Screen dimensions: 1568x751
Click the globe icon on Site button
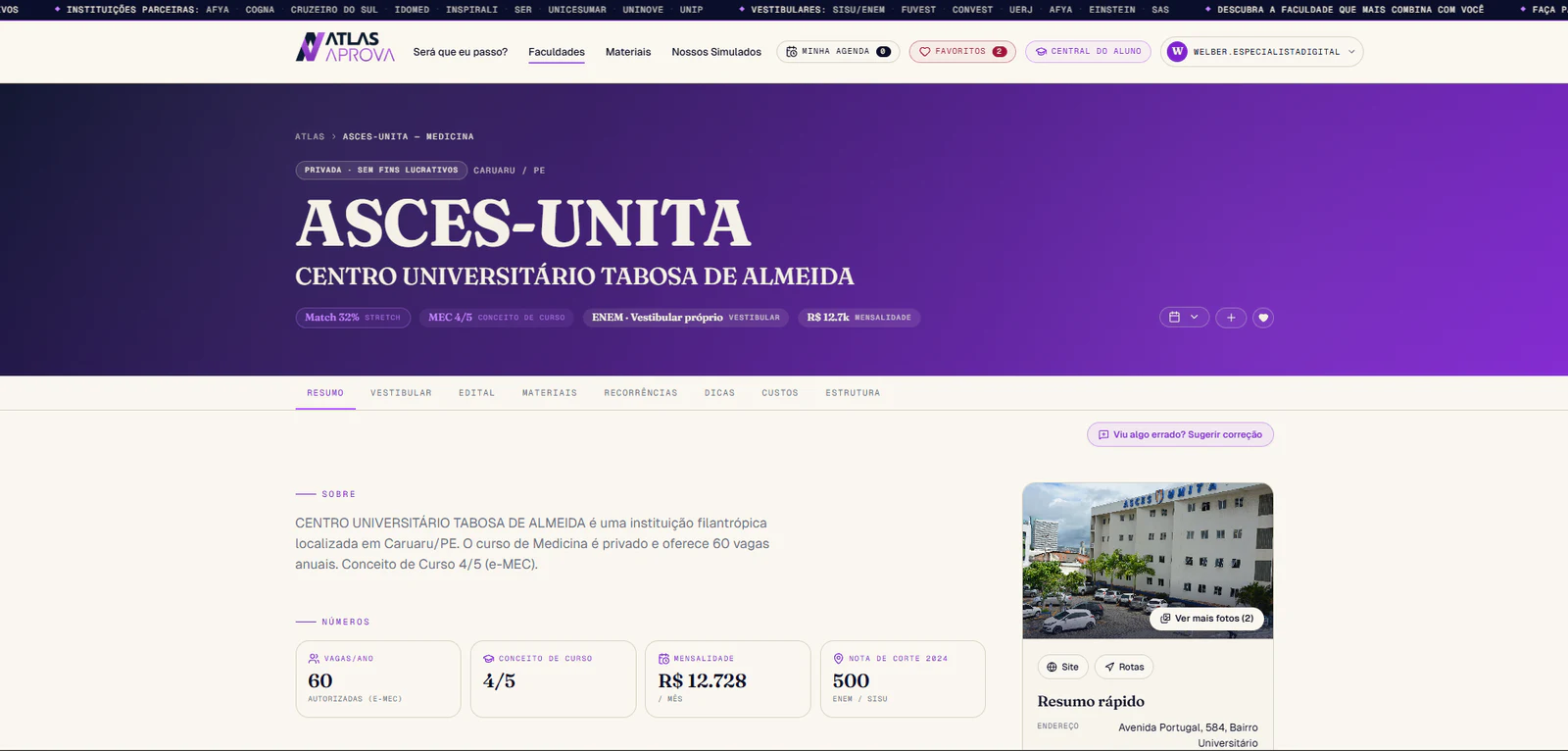[x=1052, y=667]
